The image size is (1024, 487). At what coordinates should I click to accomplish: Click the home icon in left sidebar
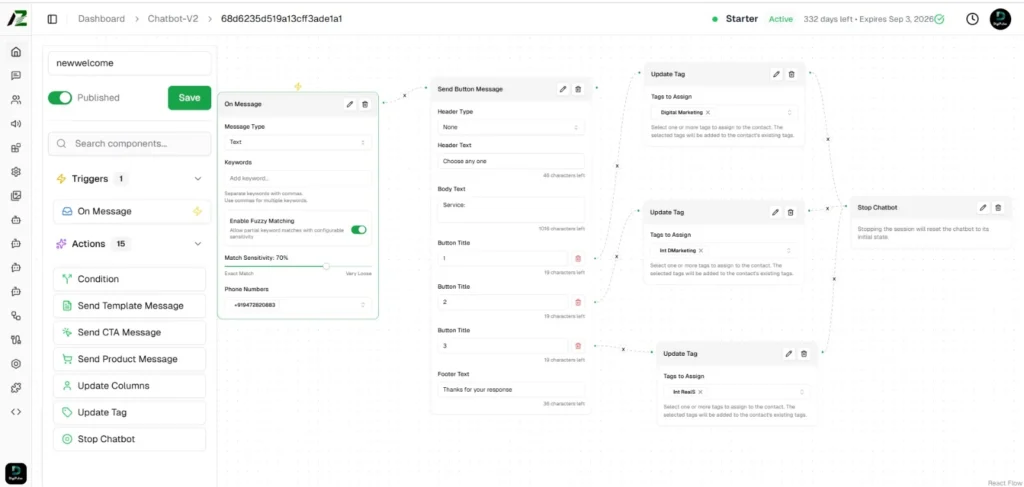15,52
